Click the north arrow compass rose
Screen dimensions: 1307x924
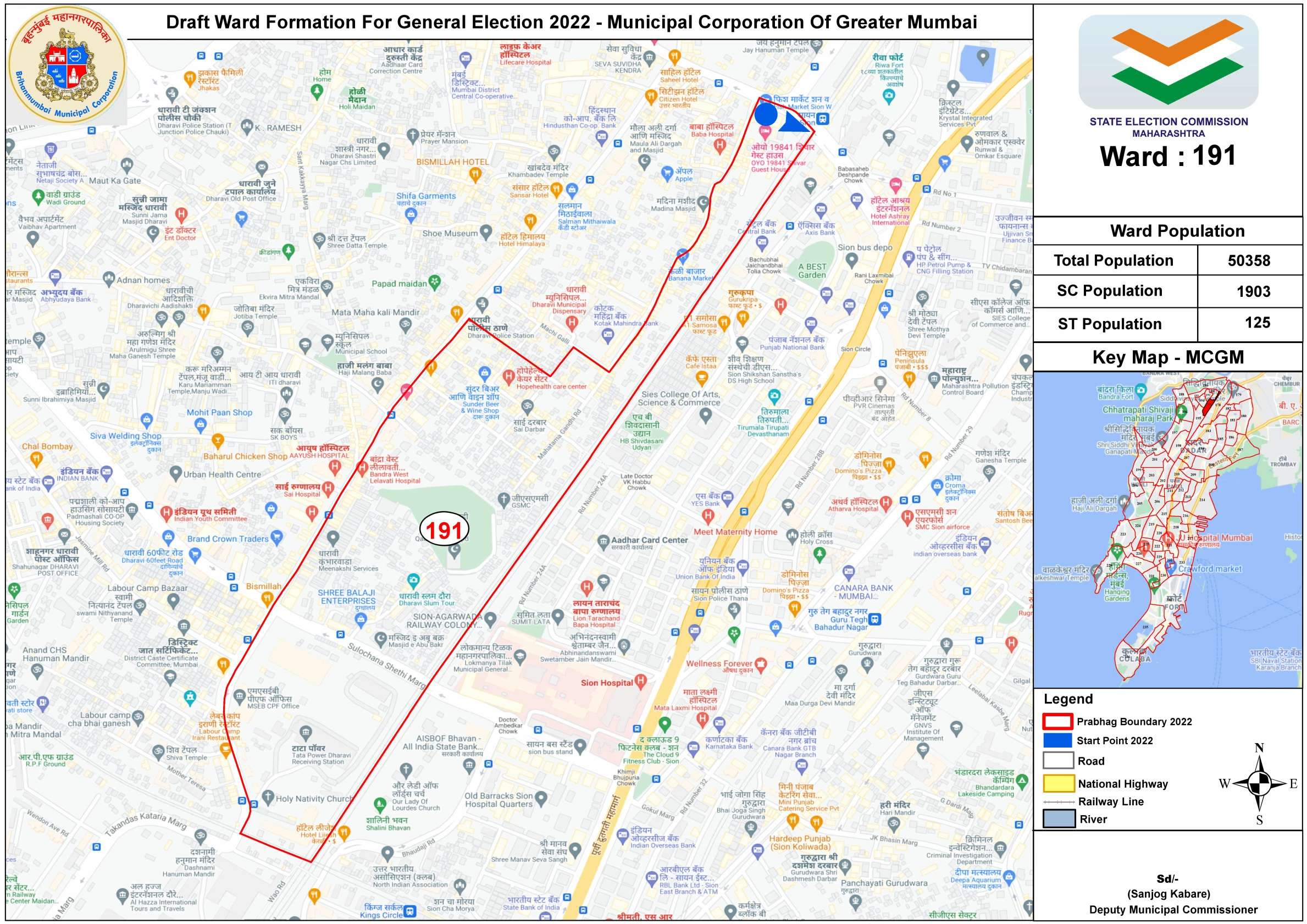(x=1260, y=784)
